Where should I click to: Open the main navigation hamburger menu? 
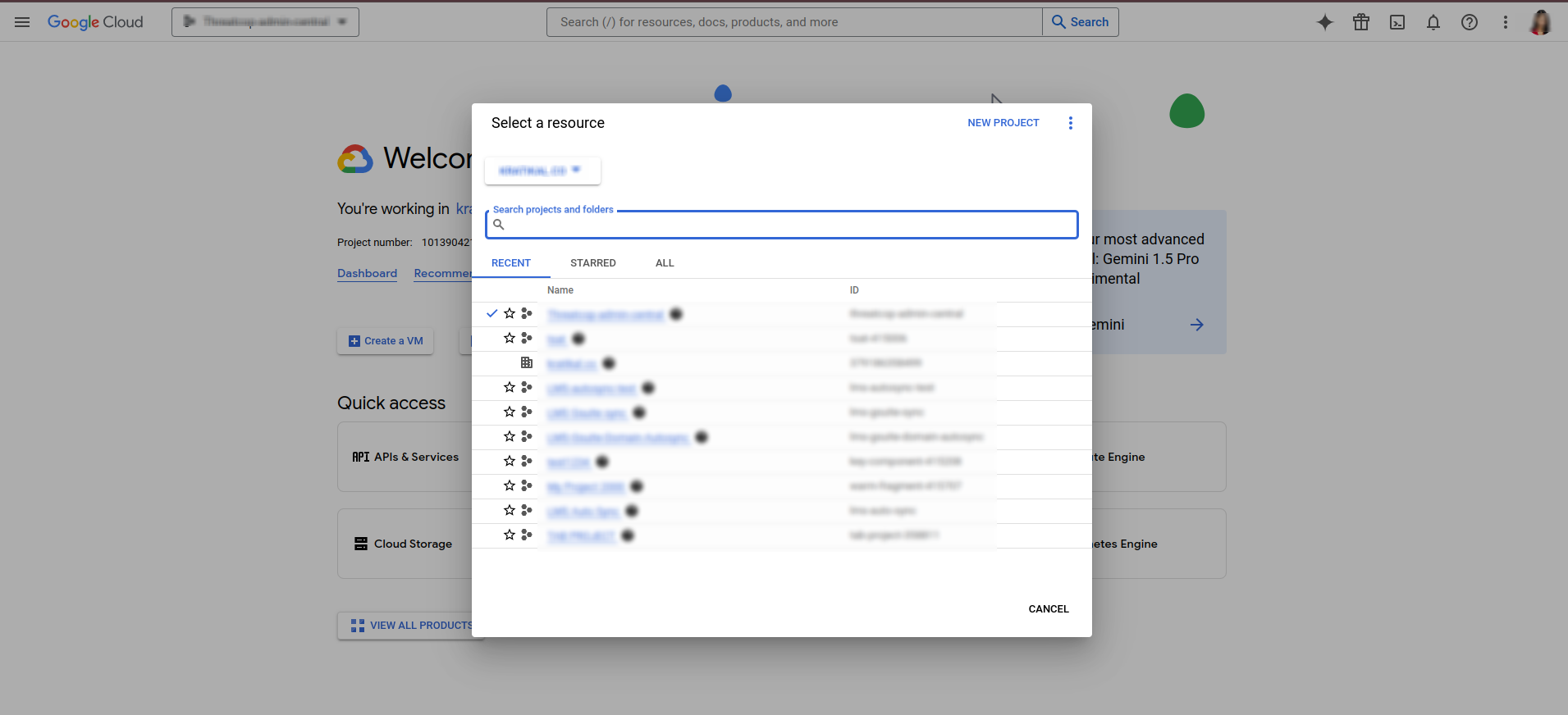pyautogui.click(x=22, y=22)
